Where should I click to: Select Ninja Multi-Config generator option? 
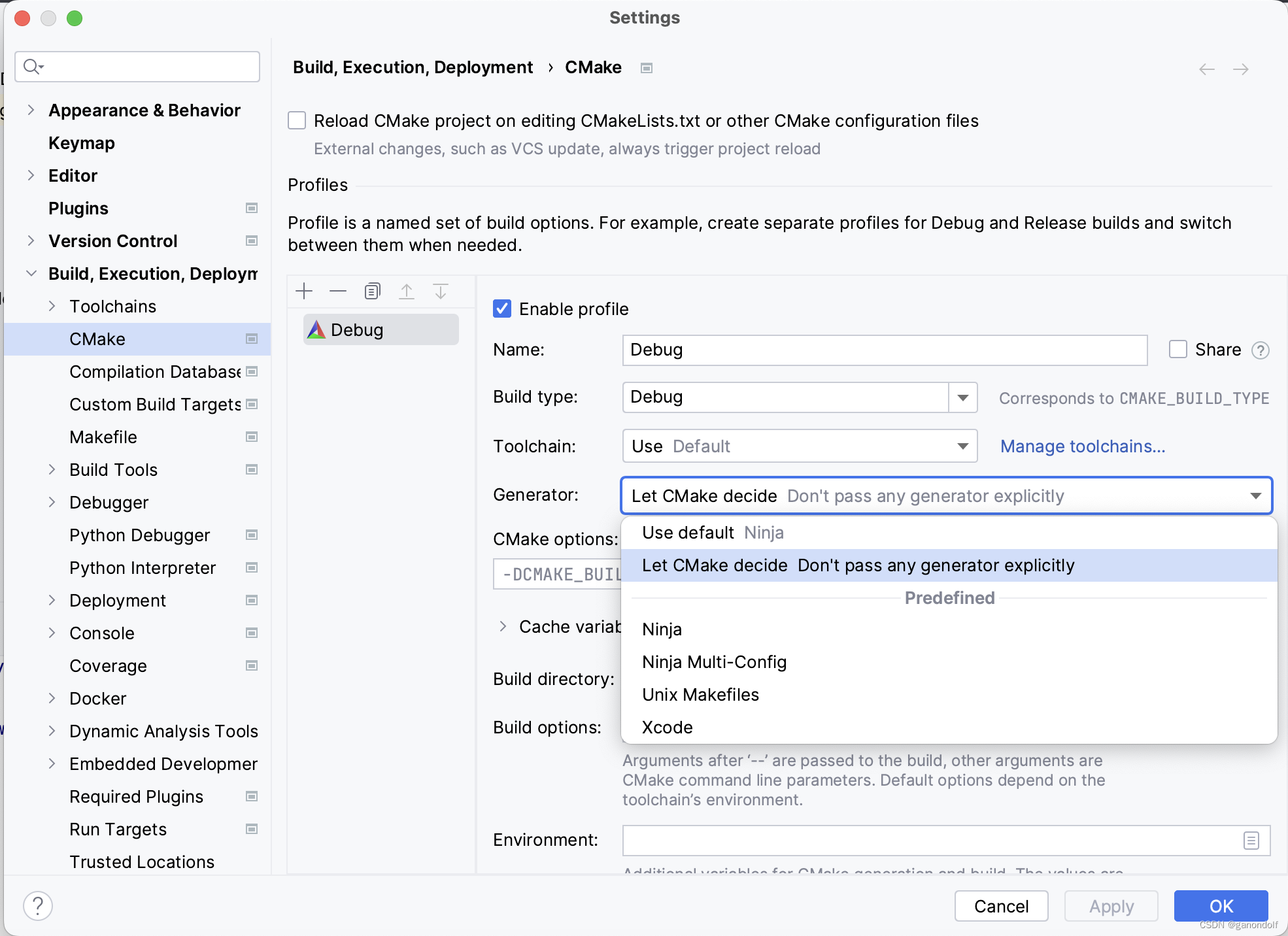714,662
